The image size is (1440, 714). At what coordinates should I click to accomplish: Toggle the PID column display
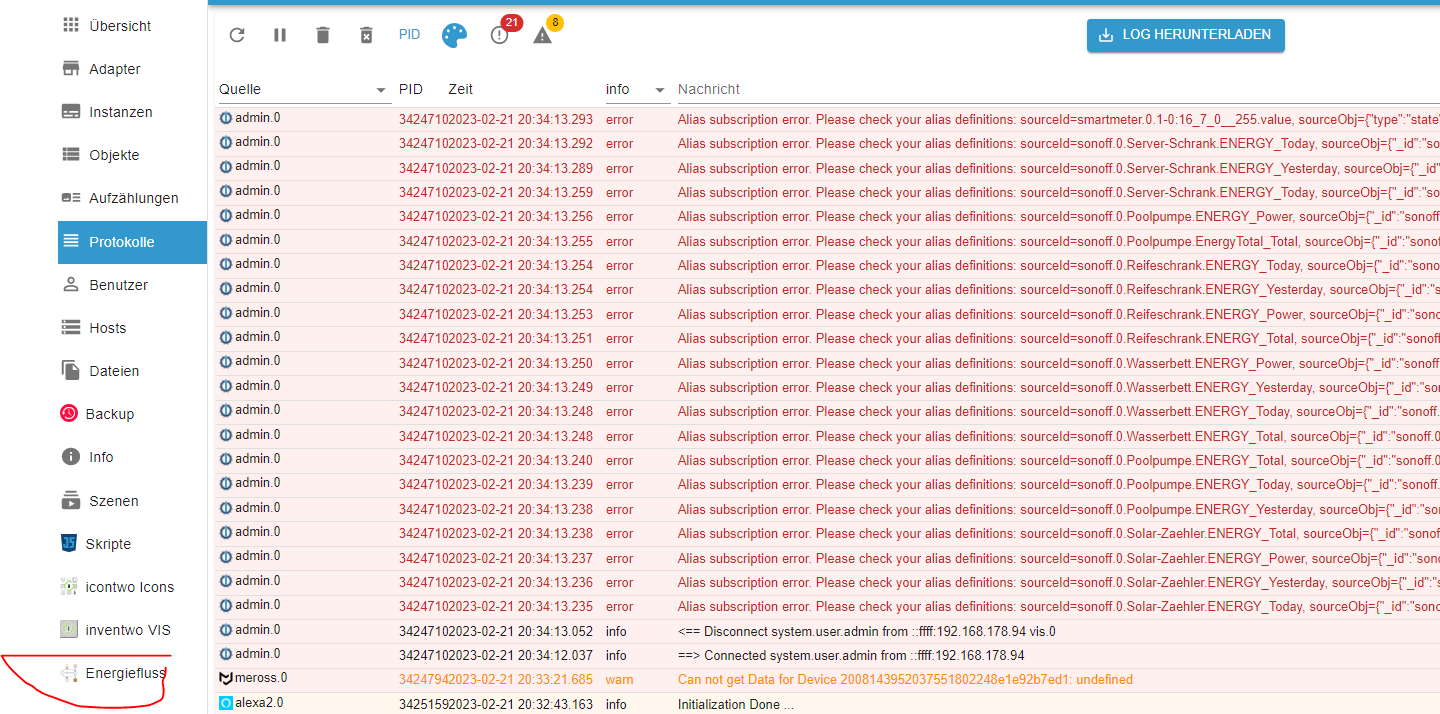(x=410, y=35)
